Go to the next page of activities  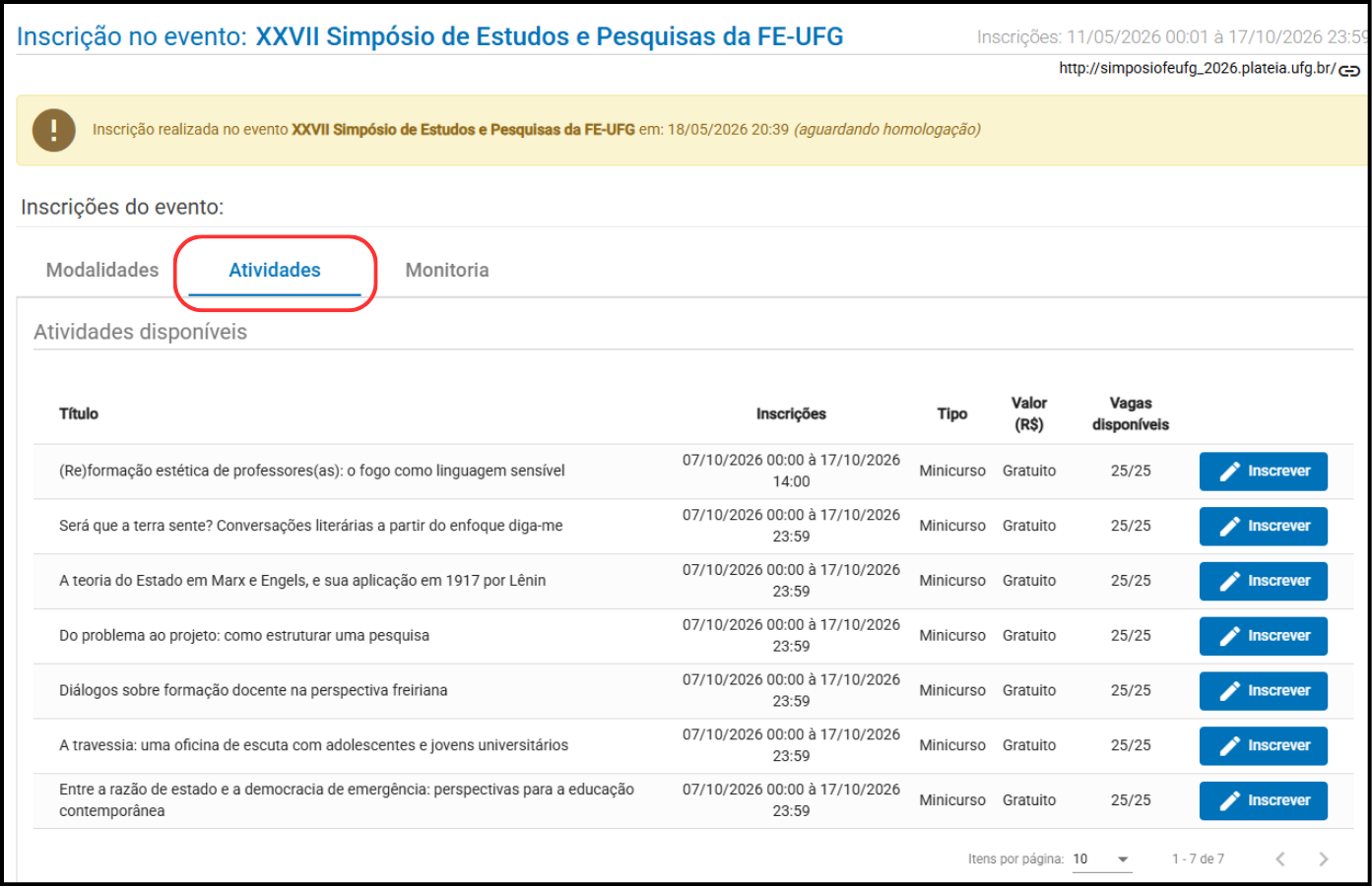[x=1324, y=859]
